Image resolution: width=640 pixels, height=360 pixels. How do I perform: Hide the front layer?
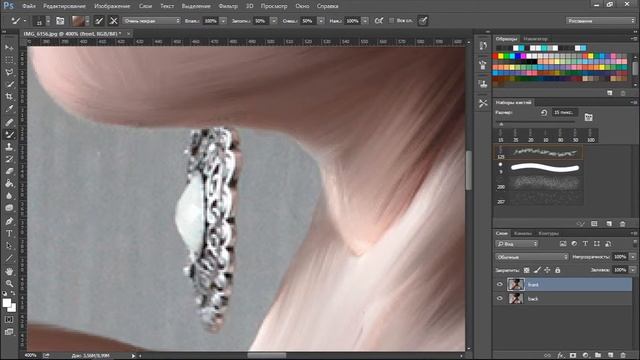tap(500, 284)
